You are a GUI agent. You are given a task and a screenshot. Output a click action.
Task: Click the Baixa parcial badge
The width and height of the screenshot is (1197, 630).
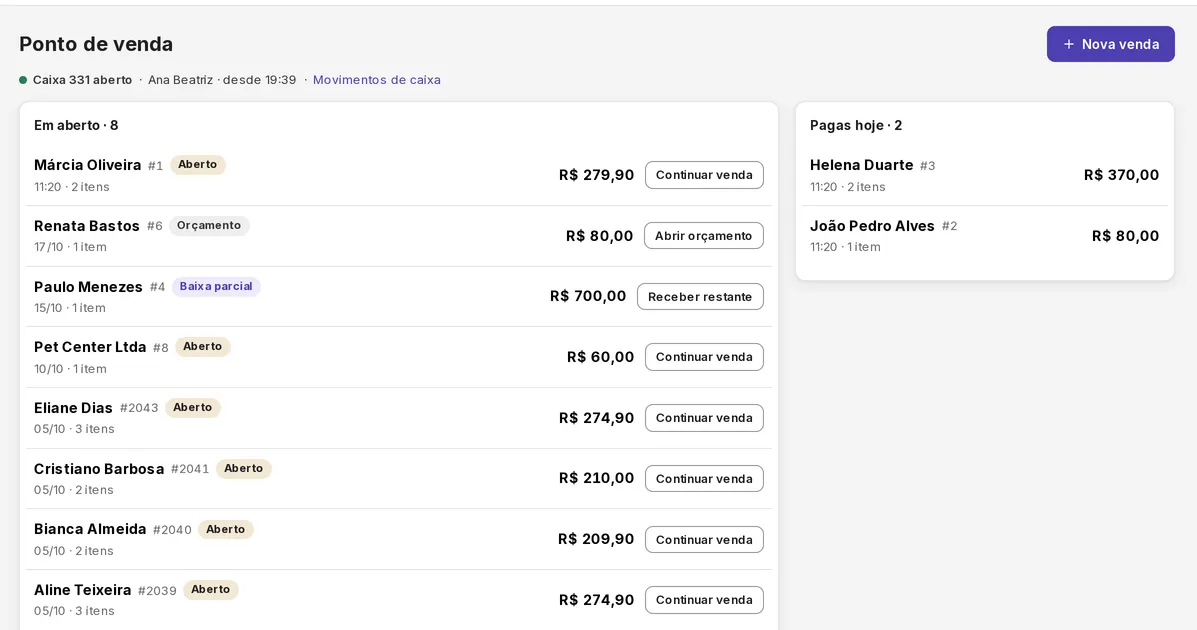click(x=216, y=286)
